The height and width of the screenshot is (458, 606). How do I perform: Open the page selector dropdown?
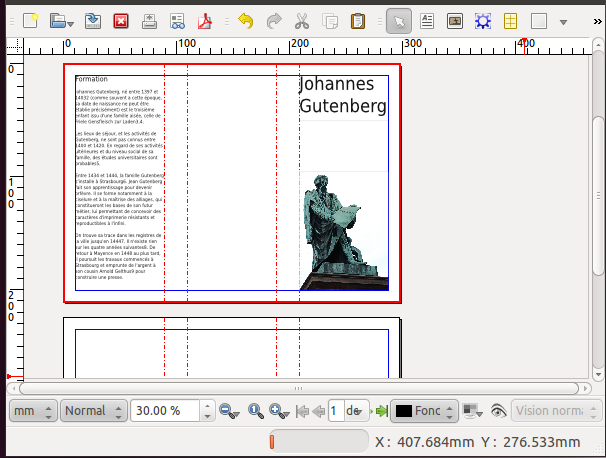[x=356, y=410]
